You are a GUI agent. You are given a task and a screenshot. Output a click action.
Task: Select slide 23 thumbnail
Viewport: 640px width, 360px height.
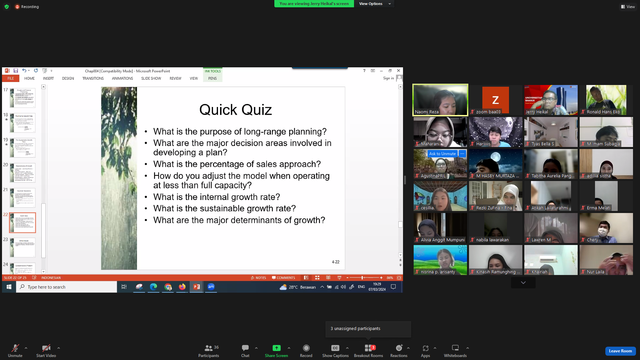tap(22, 247)
